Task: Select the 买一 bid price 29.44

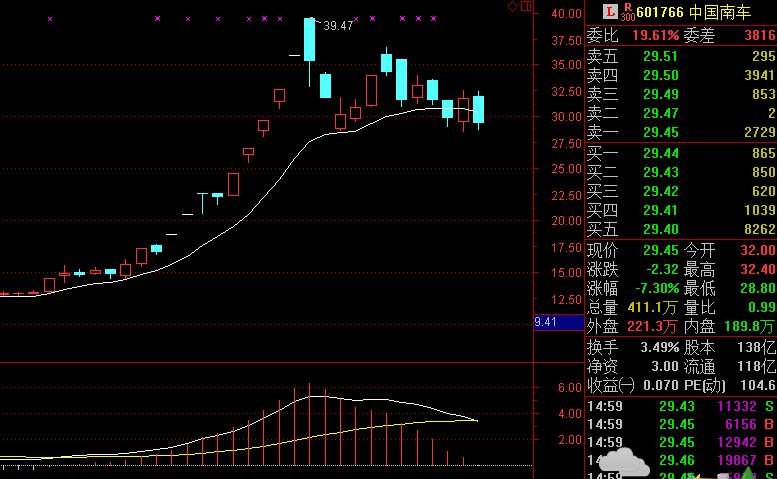Action: pos(660,153)
